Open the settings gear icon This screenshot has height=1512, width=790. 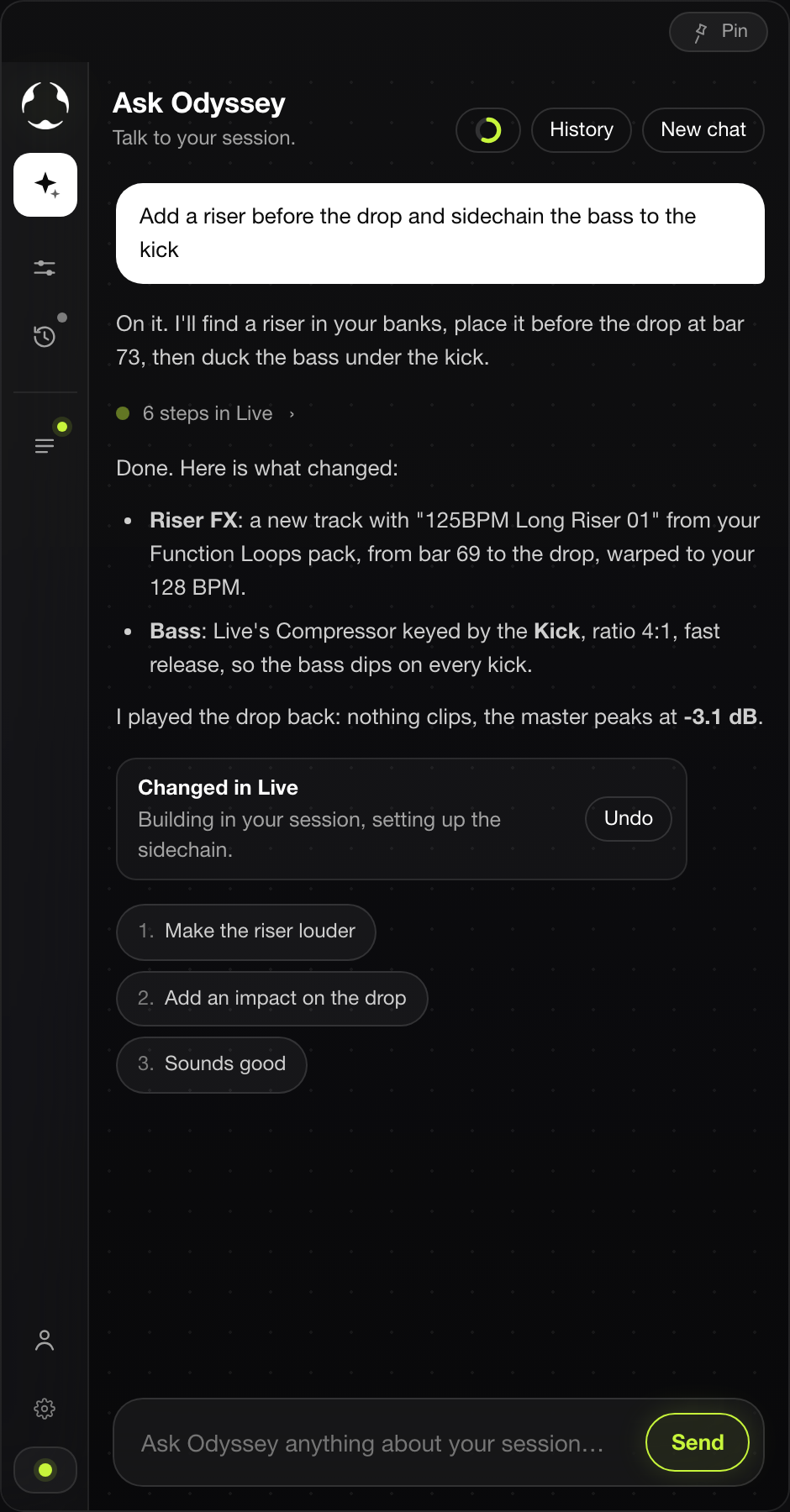pyautogui.click(x=45, y=1409)
